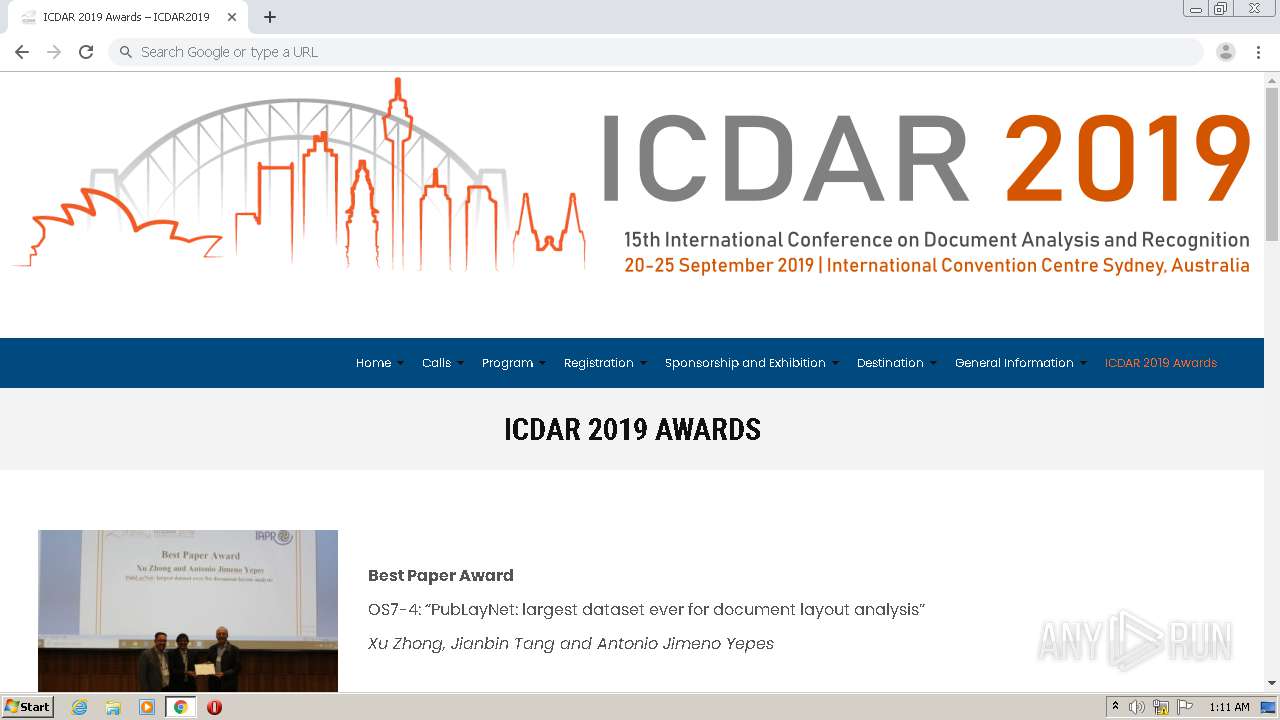Open Windows Media Player taskbar icon
This screenshot has width=1280, height=720.
tap(147, 707)
